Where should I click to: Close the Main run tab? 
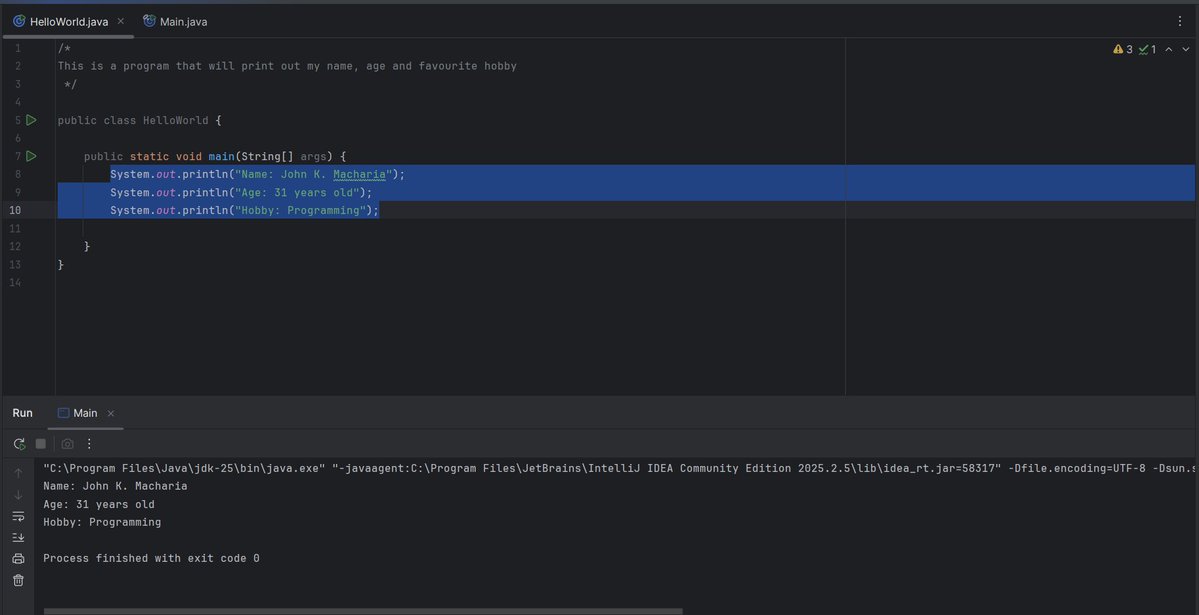pyautogui.click(x=110, y=412)
